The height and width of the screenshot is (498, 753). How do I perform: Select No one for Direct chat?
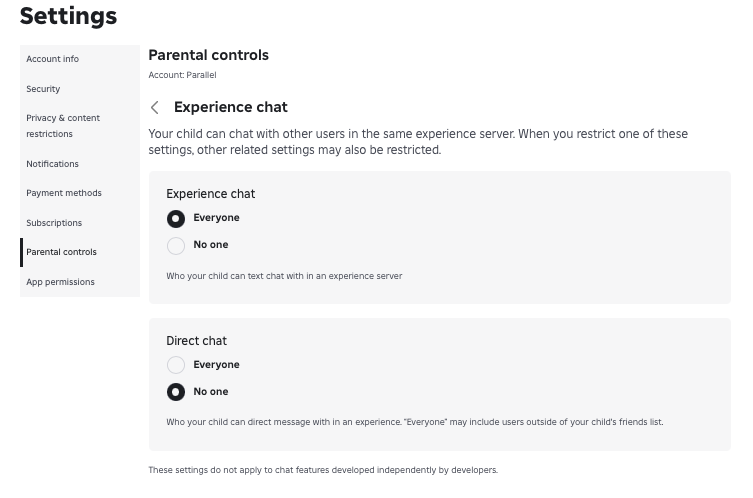pos(176,392)
